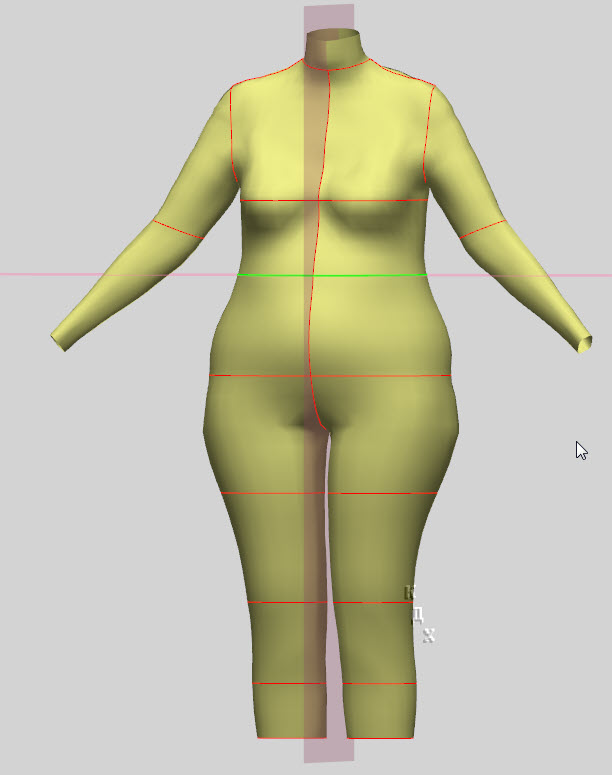Click the "Д" label beside the knee
The image size is (612, 775).
(418, 615)
